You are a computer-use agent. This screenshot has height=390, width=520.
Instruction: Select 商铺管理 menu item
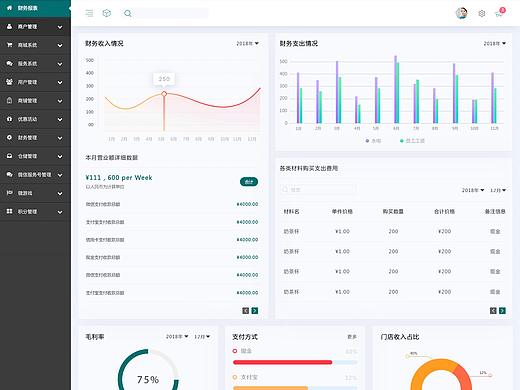coord(35,100)
